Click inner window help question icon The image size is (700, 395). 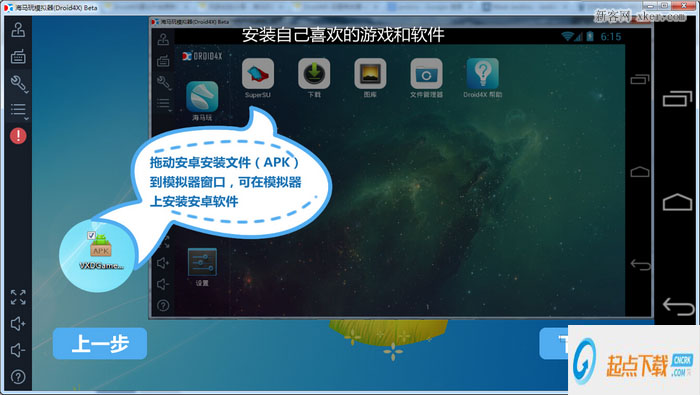163,306
